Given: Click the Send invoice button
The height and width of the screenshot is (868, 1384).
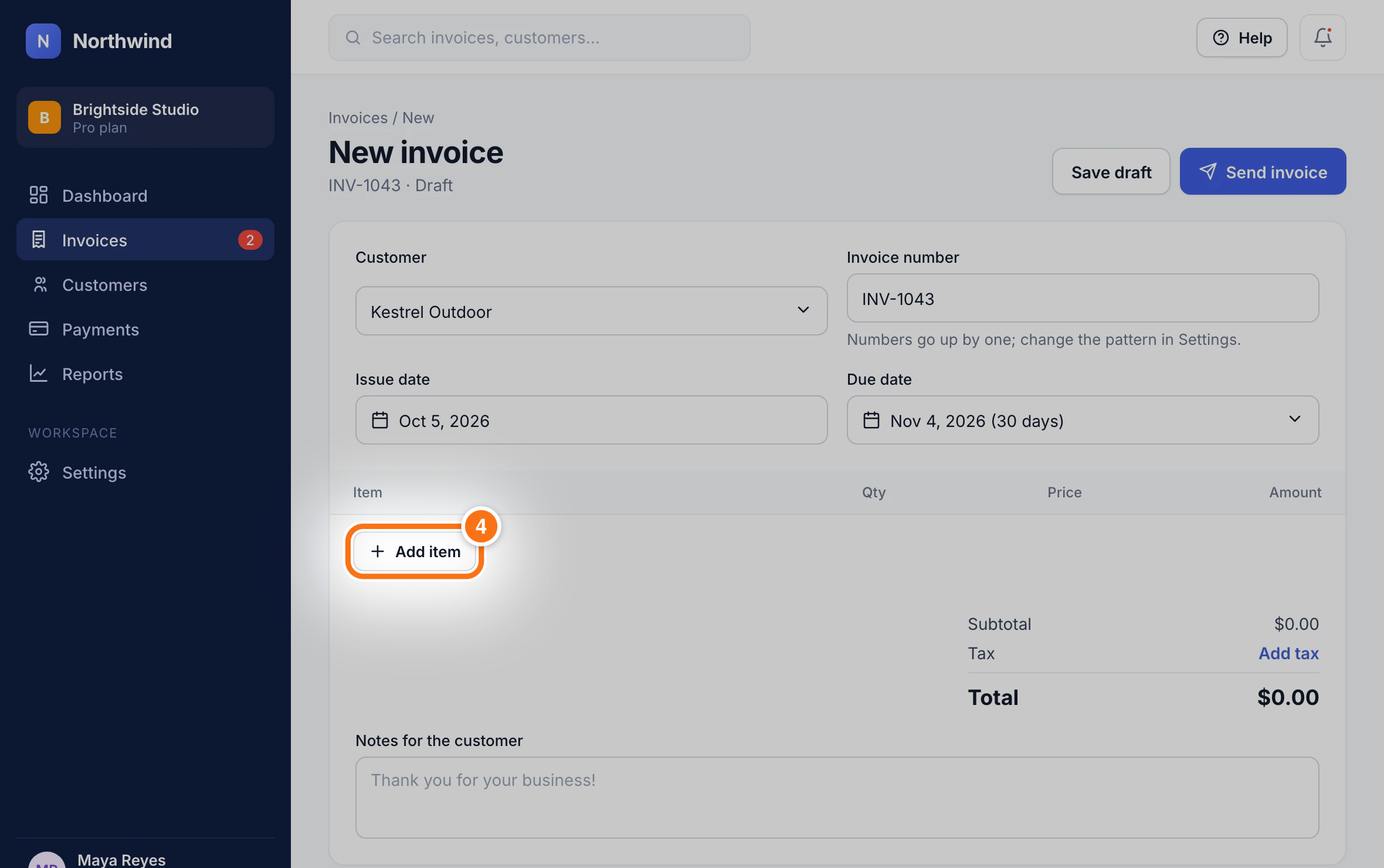Looking at the screenshot, I should (1263, 172).
